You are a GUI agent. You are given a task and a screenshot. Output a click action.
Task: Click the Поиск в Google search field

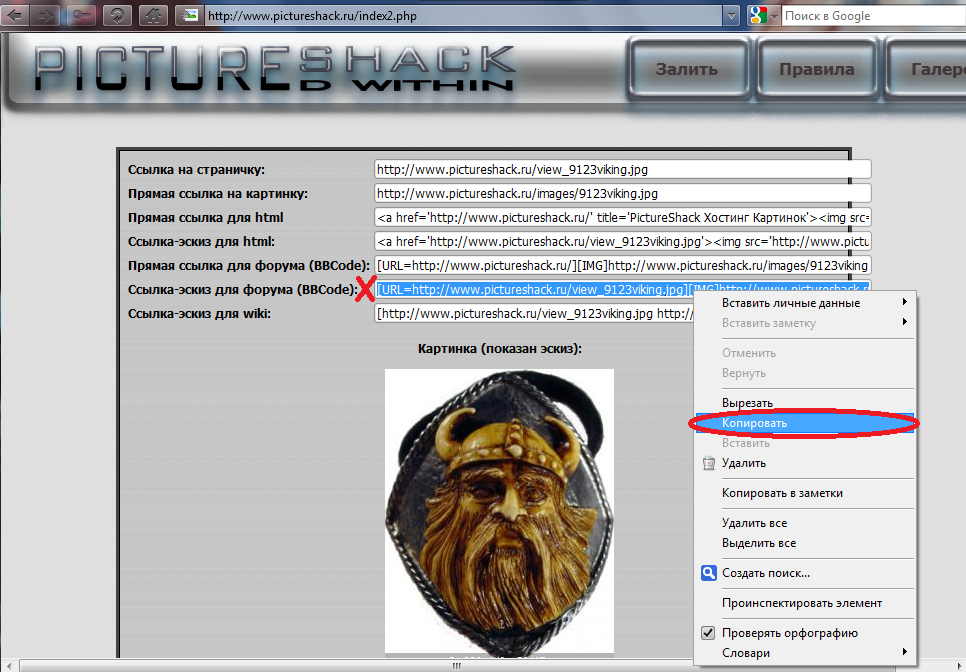874,16
